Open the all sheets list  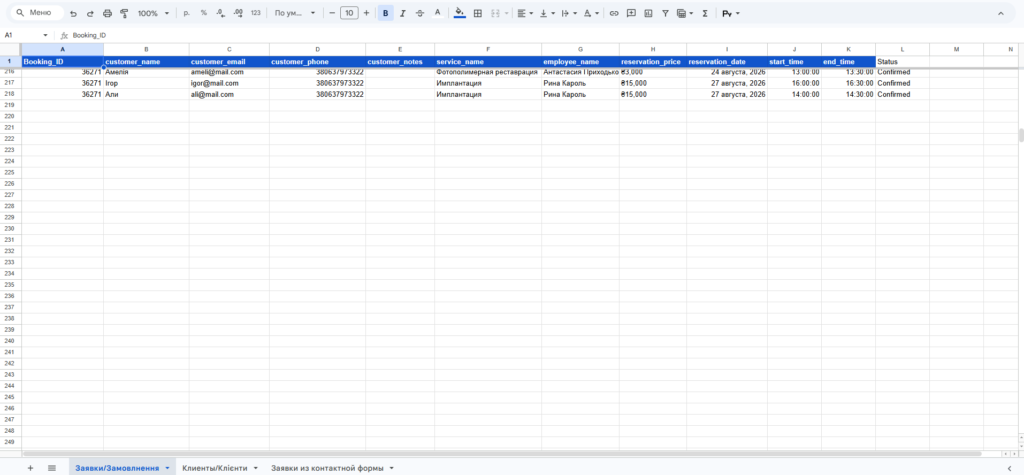[52, 468]
